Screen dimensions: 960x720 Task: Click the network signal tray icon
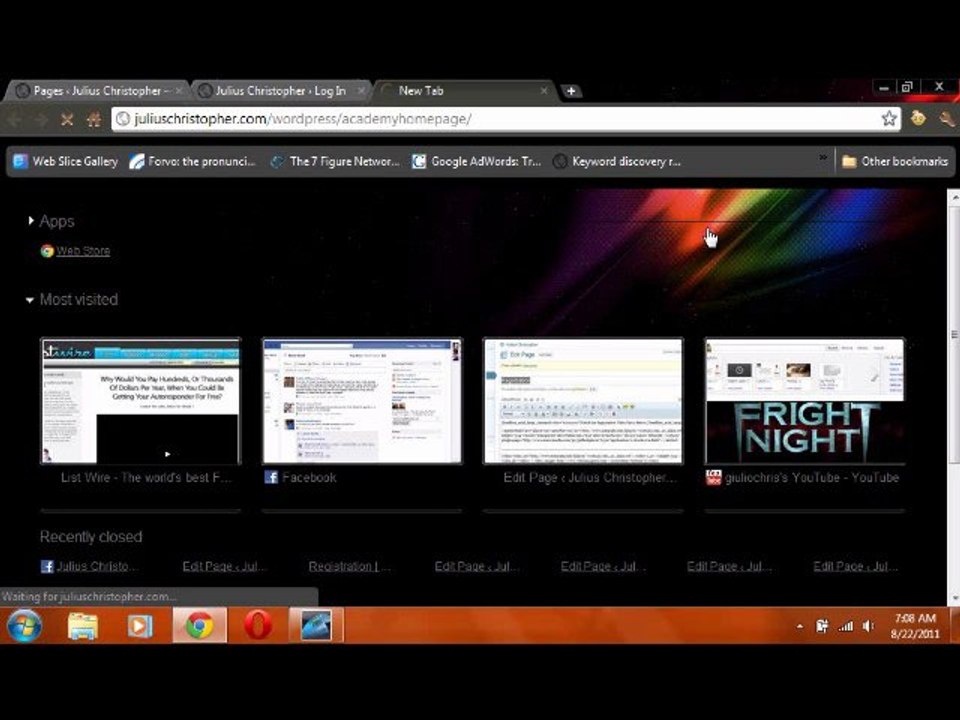846,626
